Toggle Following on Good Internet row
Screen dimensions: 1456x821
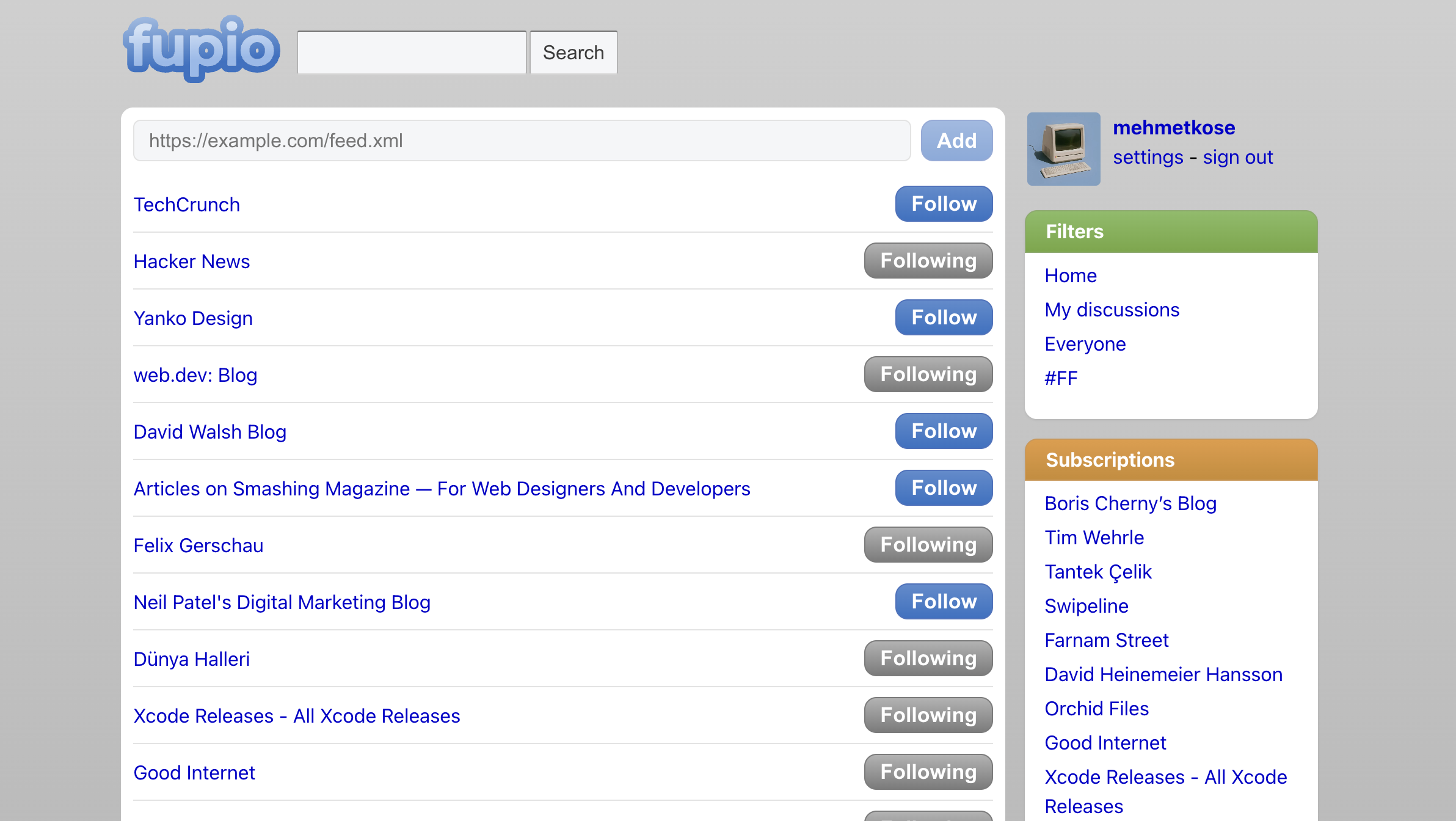928,772
